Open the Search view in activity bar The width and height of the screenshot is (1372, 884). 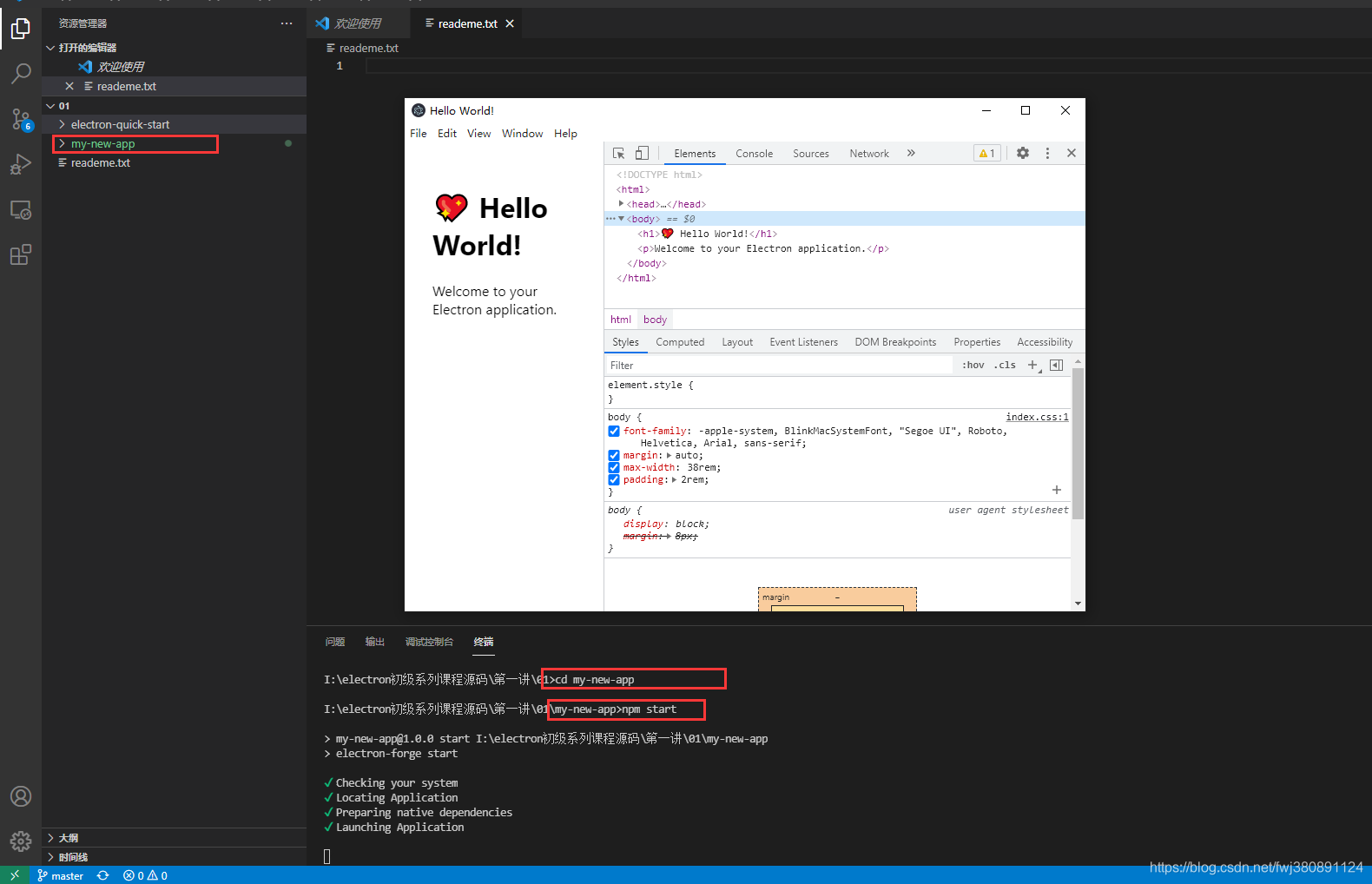pyautogui.click(x=21, y=74)
